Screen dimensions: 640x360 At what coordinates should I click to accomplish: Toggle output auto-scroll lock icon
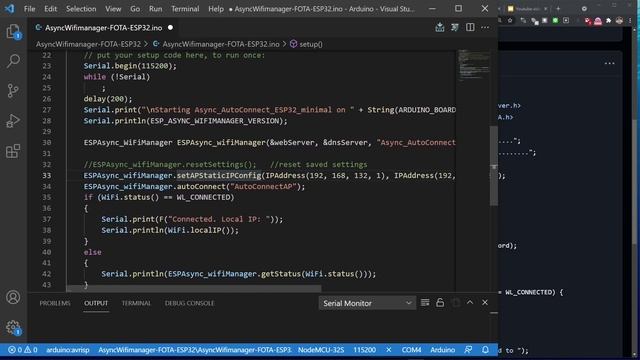click(440, 302)
